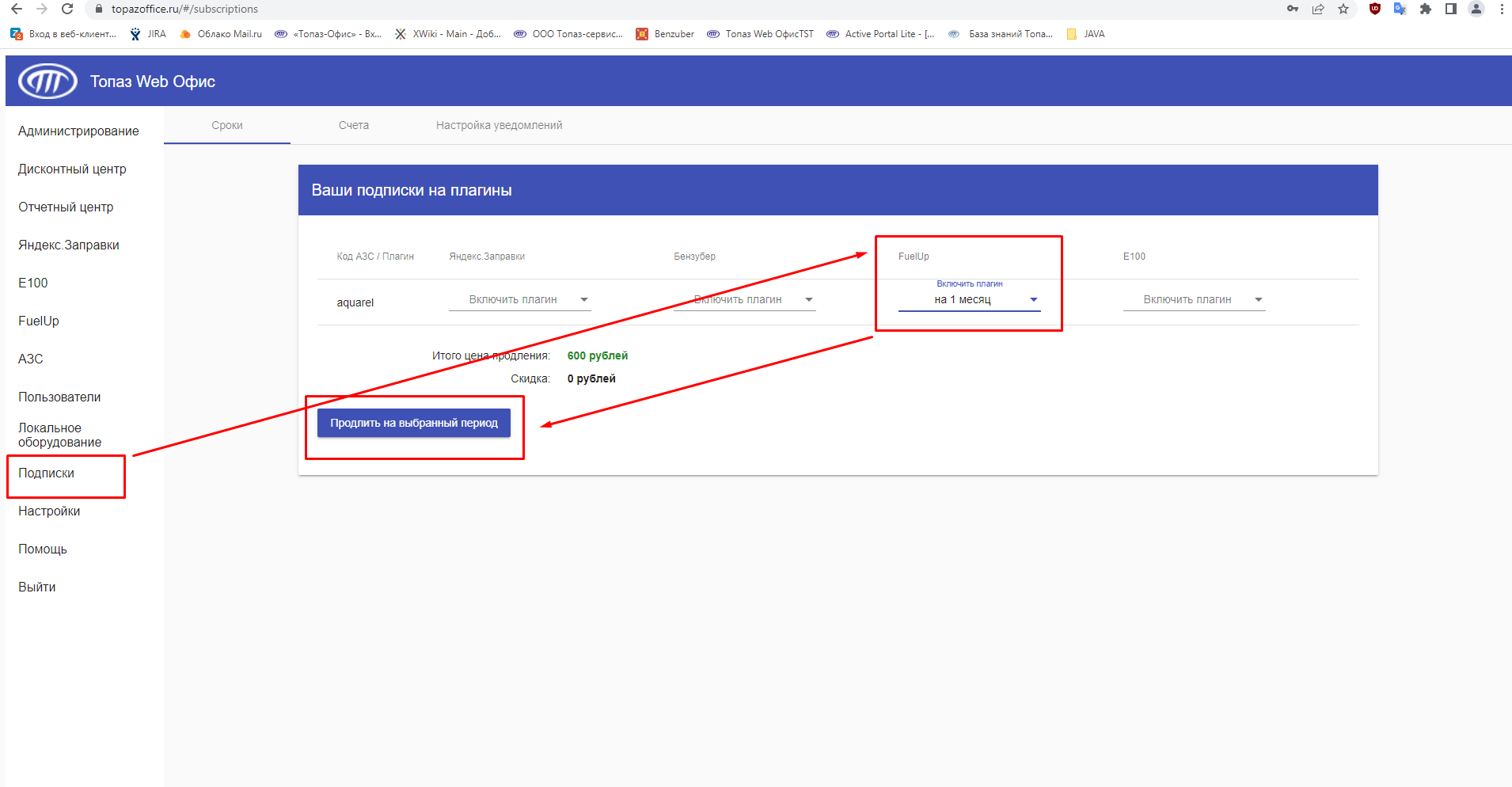Open the XWiki - Main bookmark
Image resolution: width=1512 pixels, height=787 pixels.
click(448, 34)
